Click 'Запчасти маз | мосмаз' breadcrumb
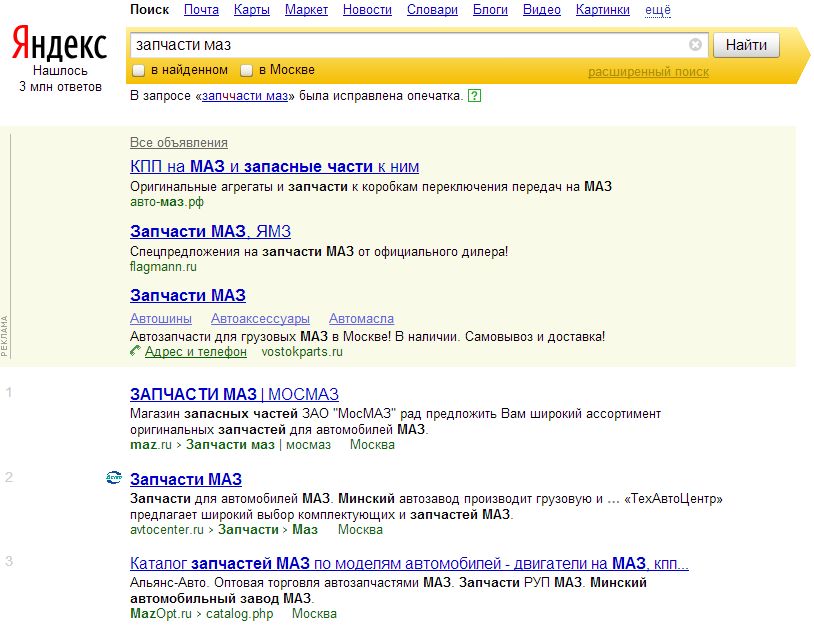Viewport: 814px width, 628px height. point(259,445)
